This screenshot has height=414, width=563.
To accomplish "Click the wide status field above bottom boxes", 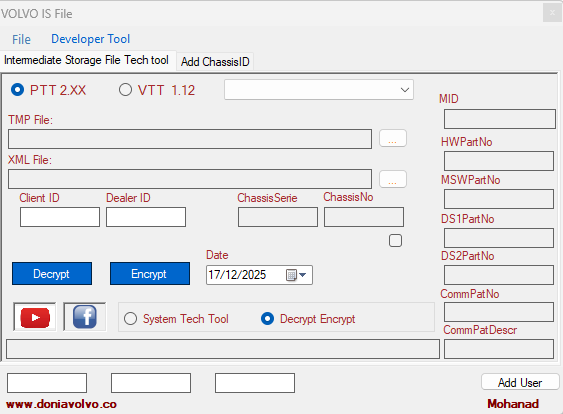I will tap(223, 349).
